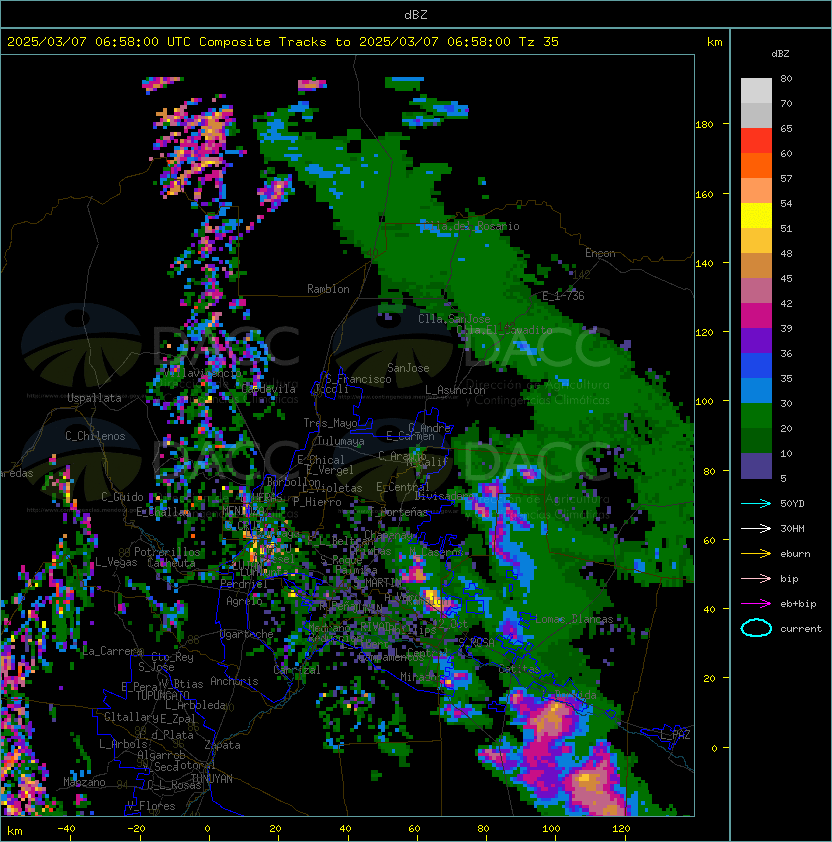832x842 pixels.
Task: Pick the red 65 dBZ legend swatch
Action: pos(756,141)
